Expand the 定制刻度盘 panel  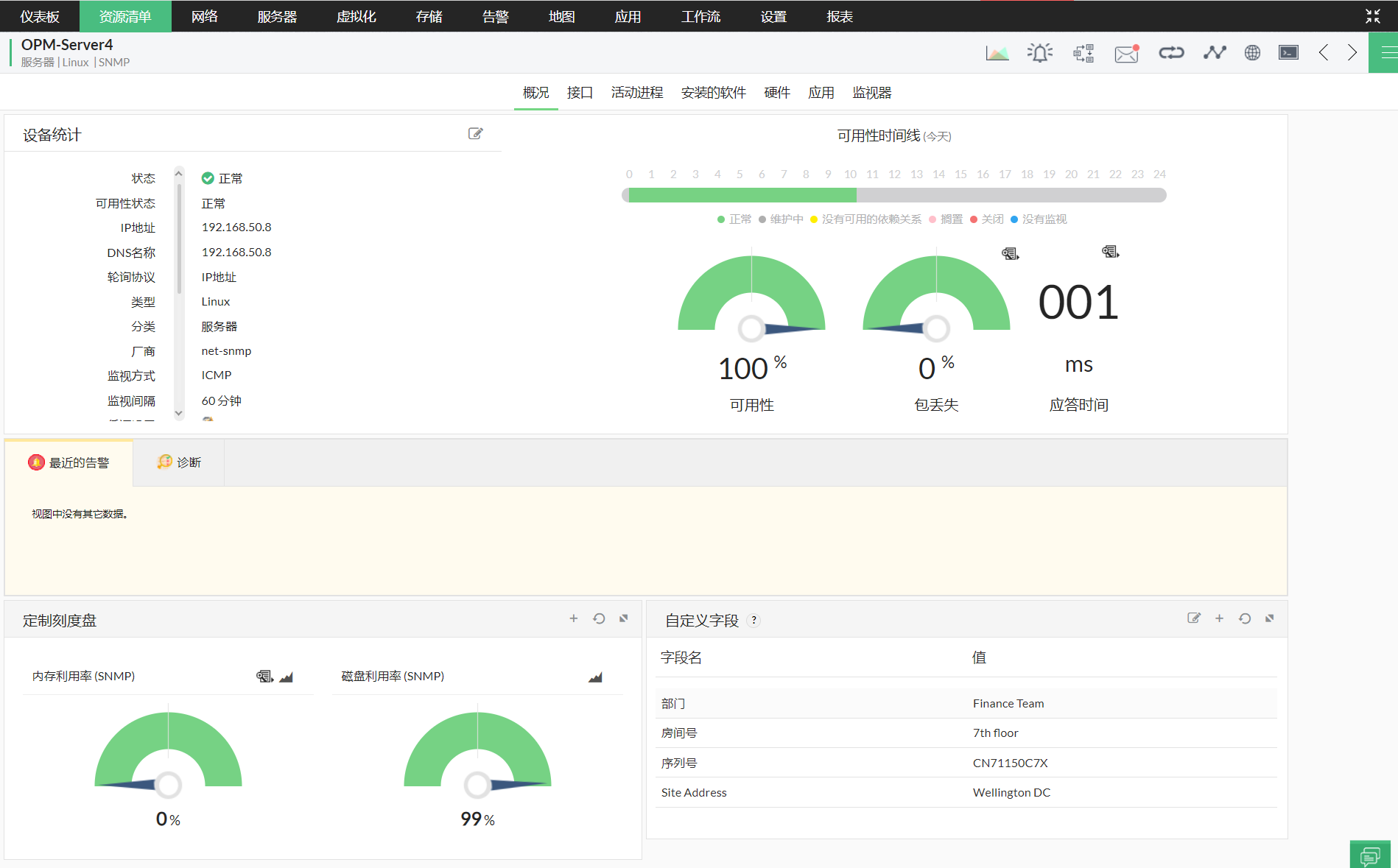[x=624, y=618]
